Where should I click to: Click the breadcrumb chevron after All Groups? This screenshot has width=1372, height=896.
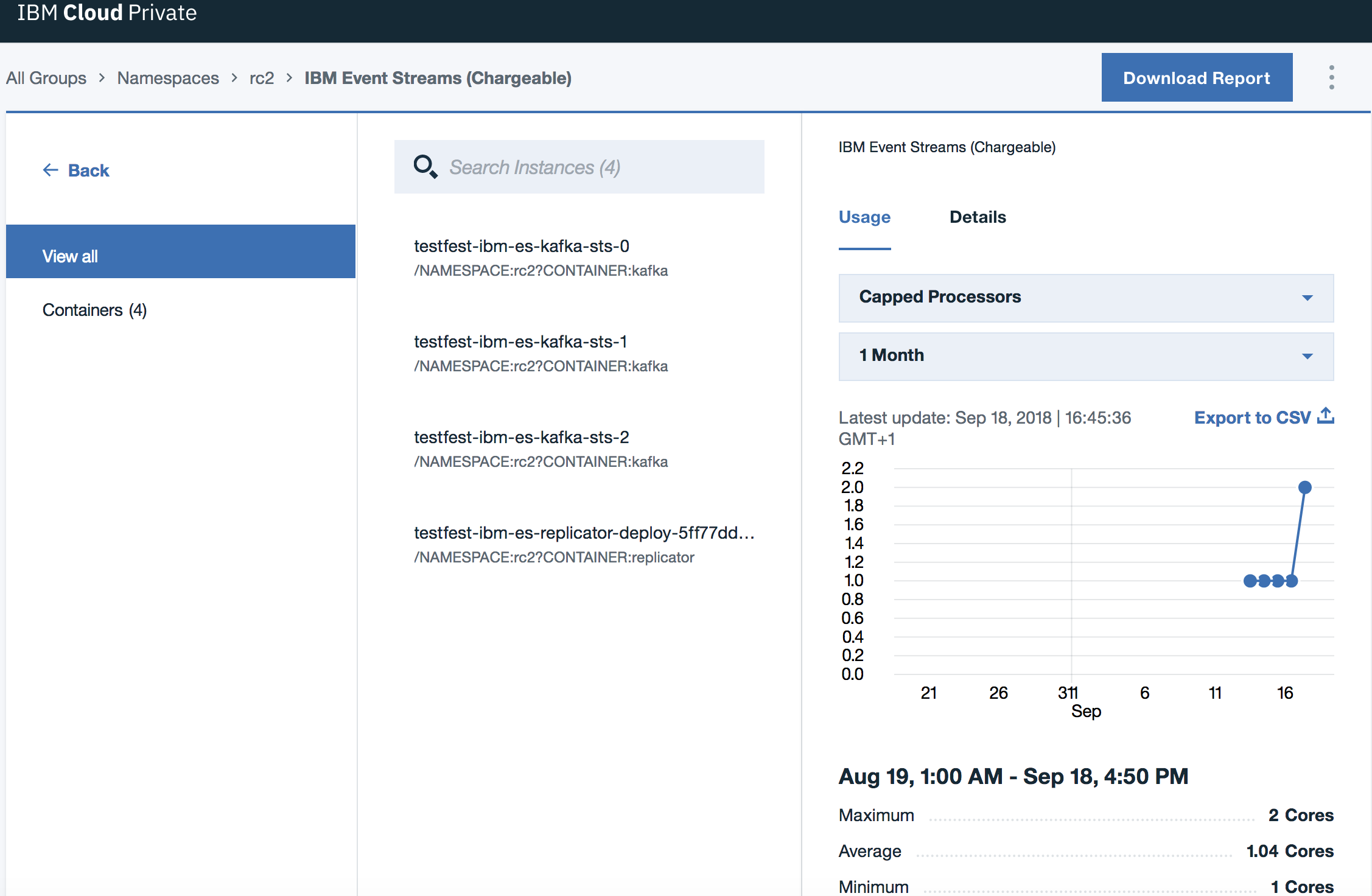[x=102, y=78]
